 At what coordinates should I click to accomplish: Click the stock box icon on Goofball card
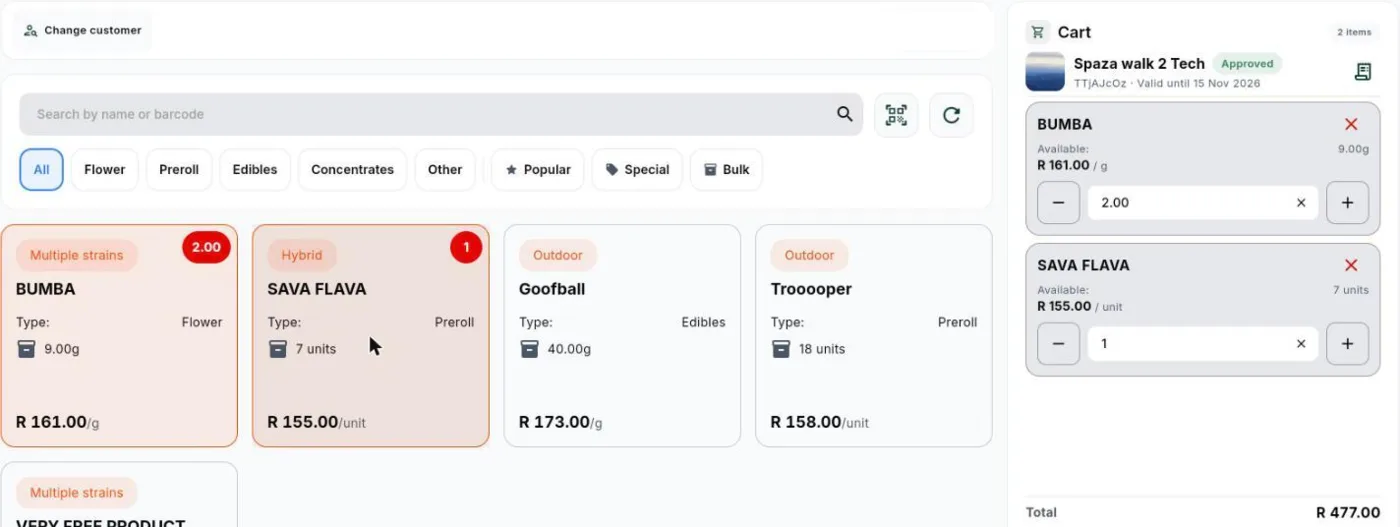pyautogui.click(x=529, y=349)
